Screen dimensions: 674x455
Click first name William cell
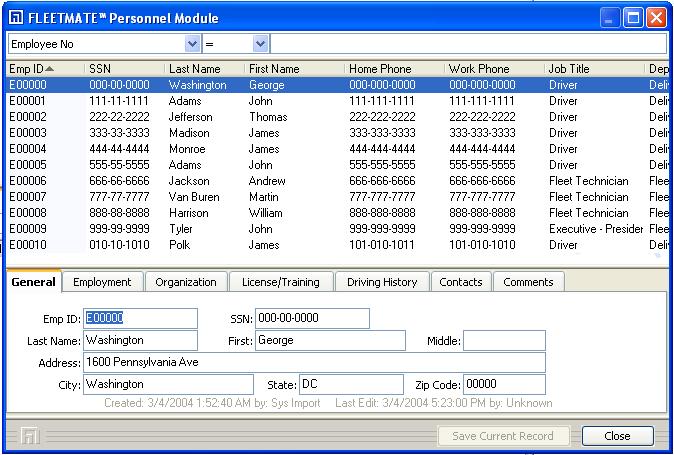pos(265,213)
